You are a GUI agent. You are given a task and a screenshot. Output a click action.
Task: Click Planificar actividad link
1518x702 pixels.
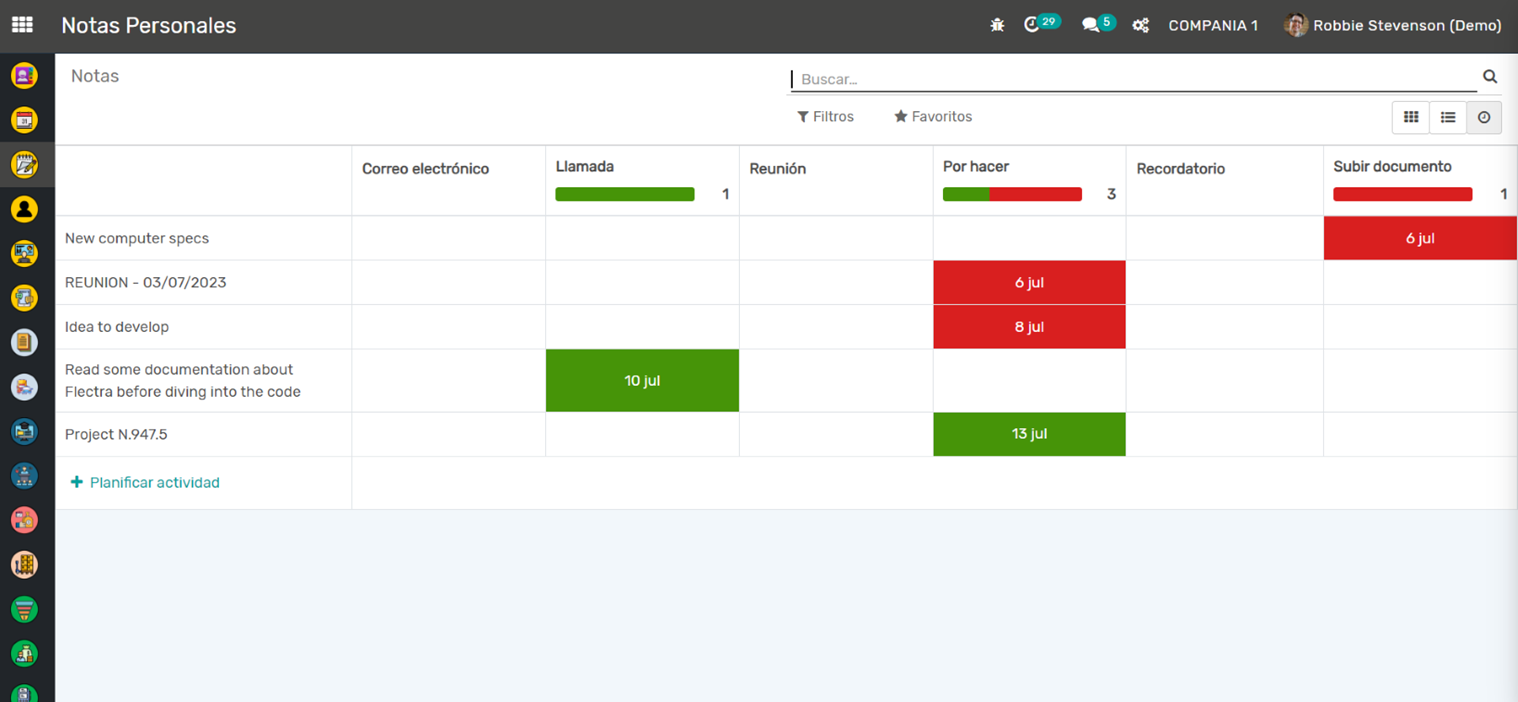pos(146,482)
